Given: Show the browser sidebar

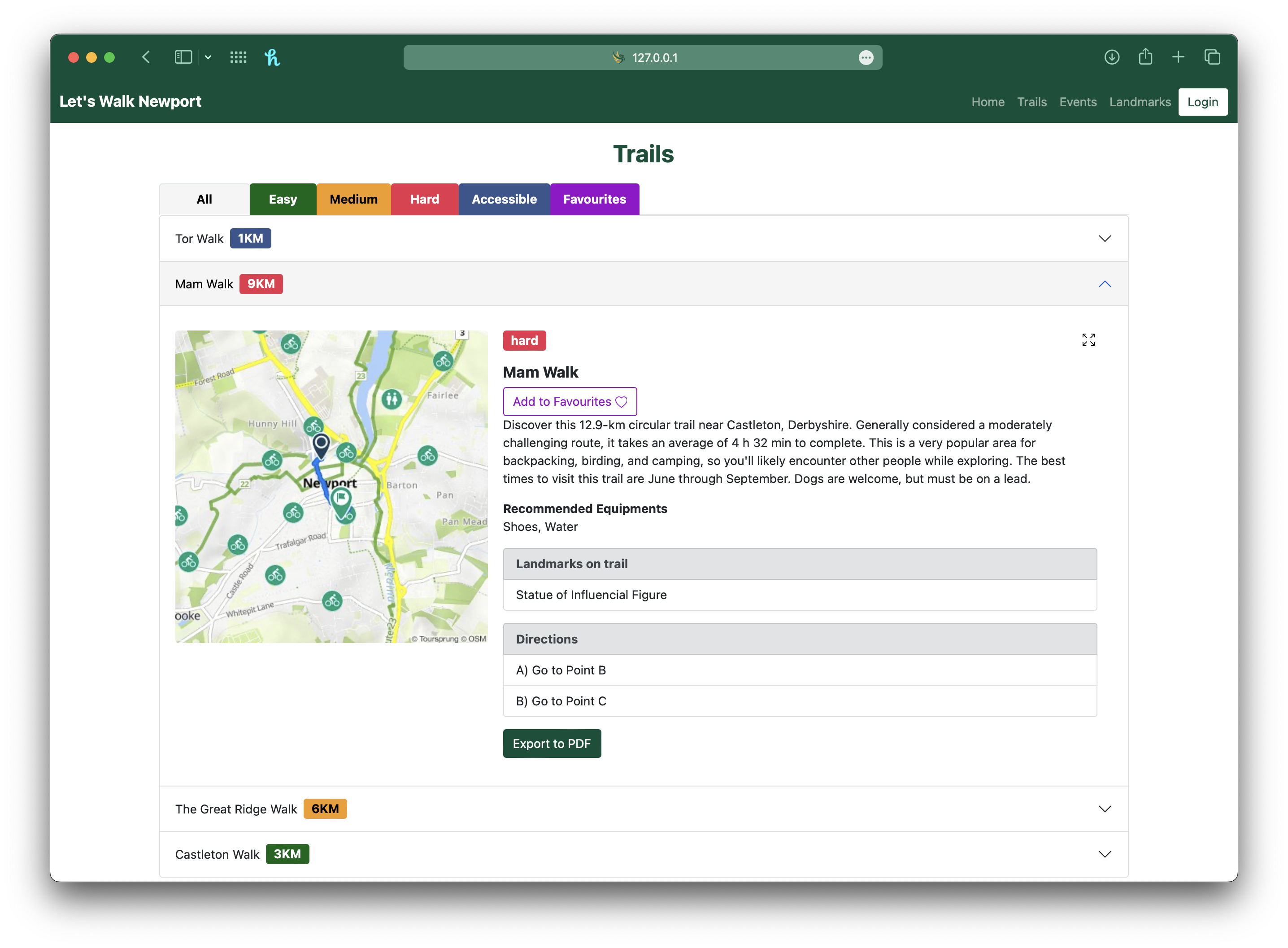Looking at the screenshot, I should click(x=183, y=57).
